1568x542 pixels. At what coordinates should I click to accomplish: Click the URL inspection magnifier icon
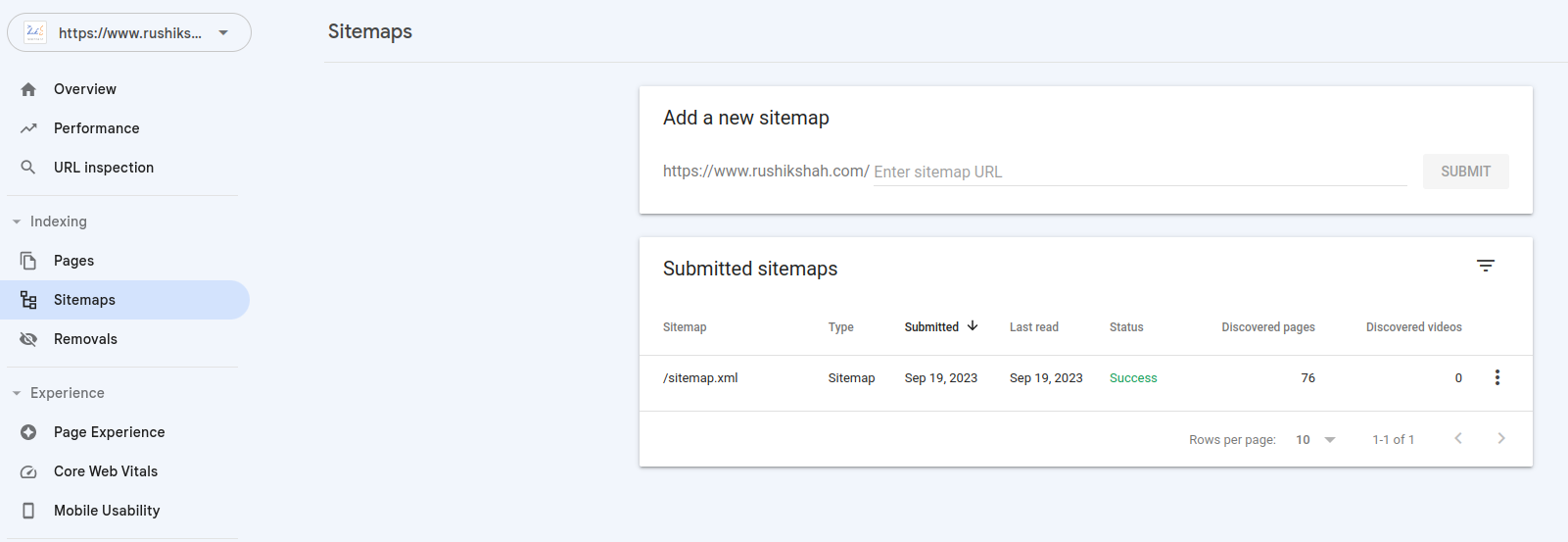[28, 168]
